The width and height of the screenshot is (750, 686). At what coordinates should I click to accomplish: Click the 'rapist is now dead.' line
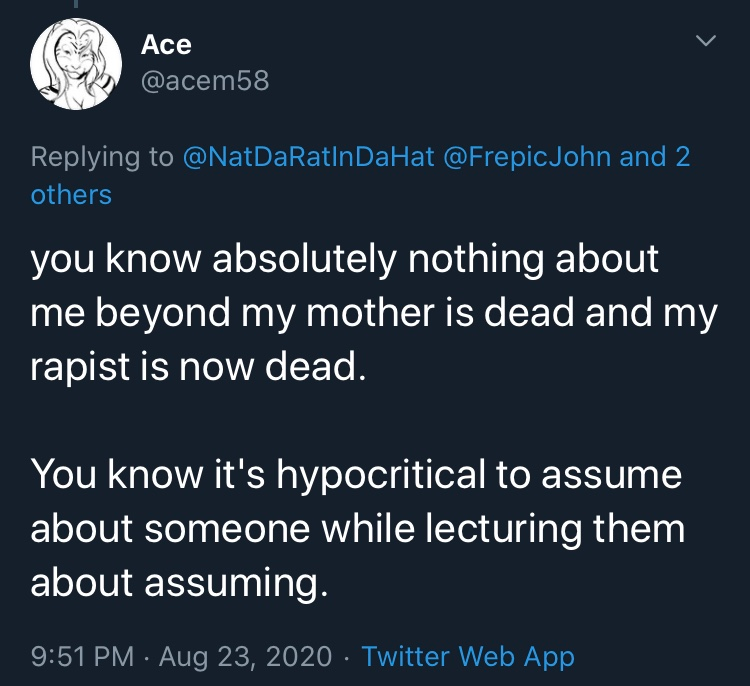click(199, 366)
